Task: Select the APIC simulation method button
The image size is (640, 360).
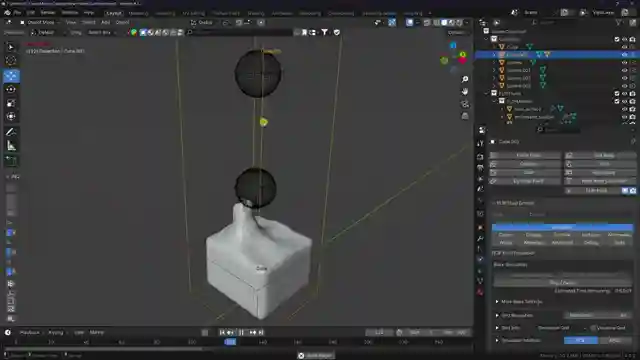Action: coord(615,340)
